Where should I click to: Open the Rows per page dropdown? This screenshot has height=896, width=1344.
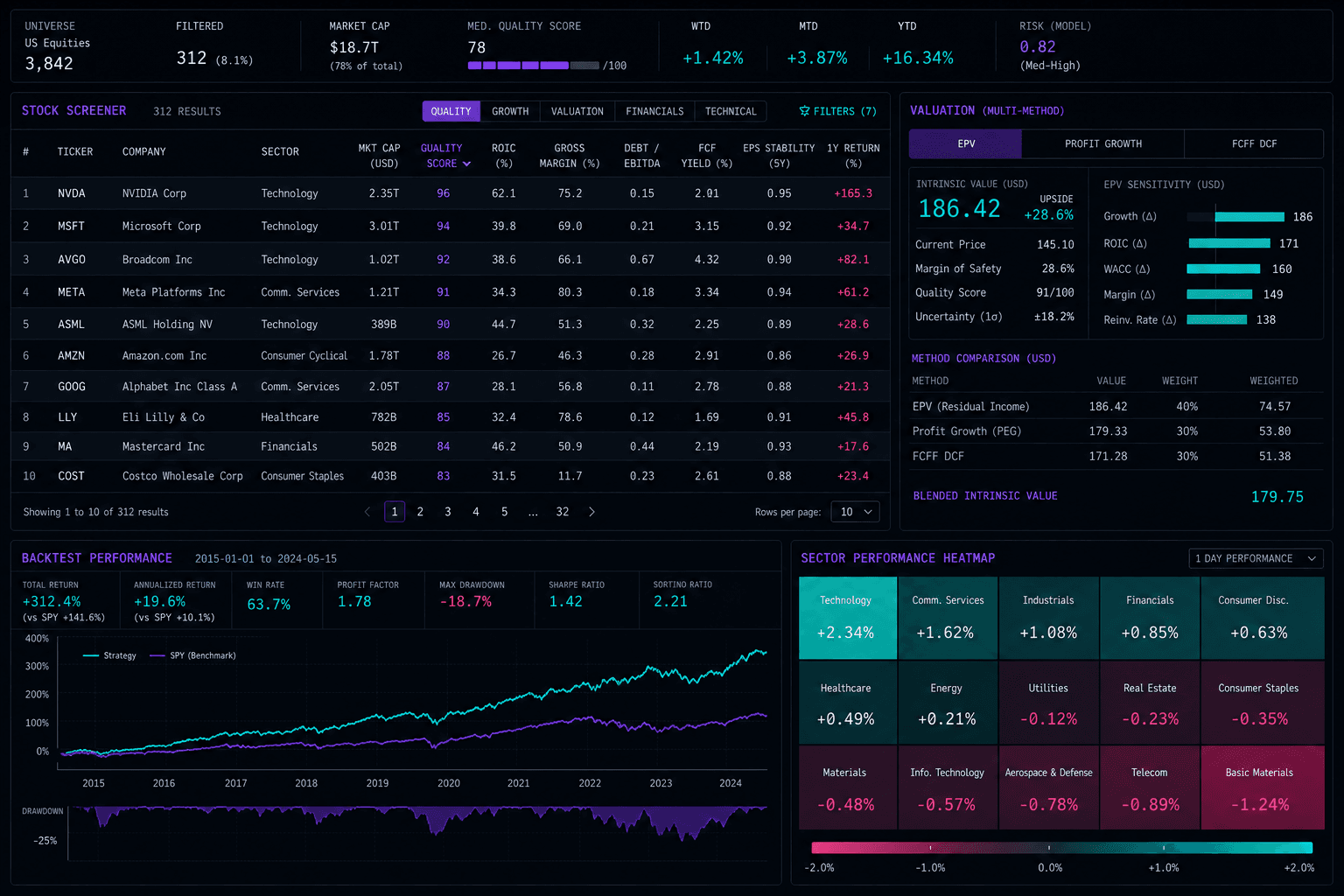point(855,512)
